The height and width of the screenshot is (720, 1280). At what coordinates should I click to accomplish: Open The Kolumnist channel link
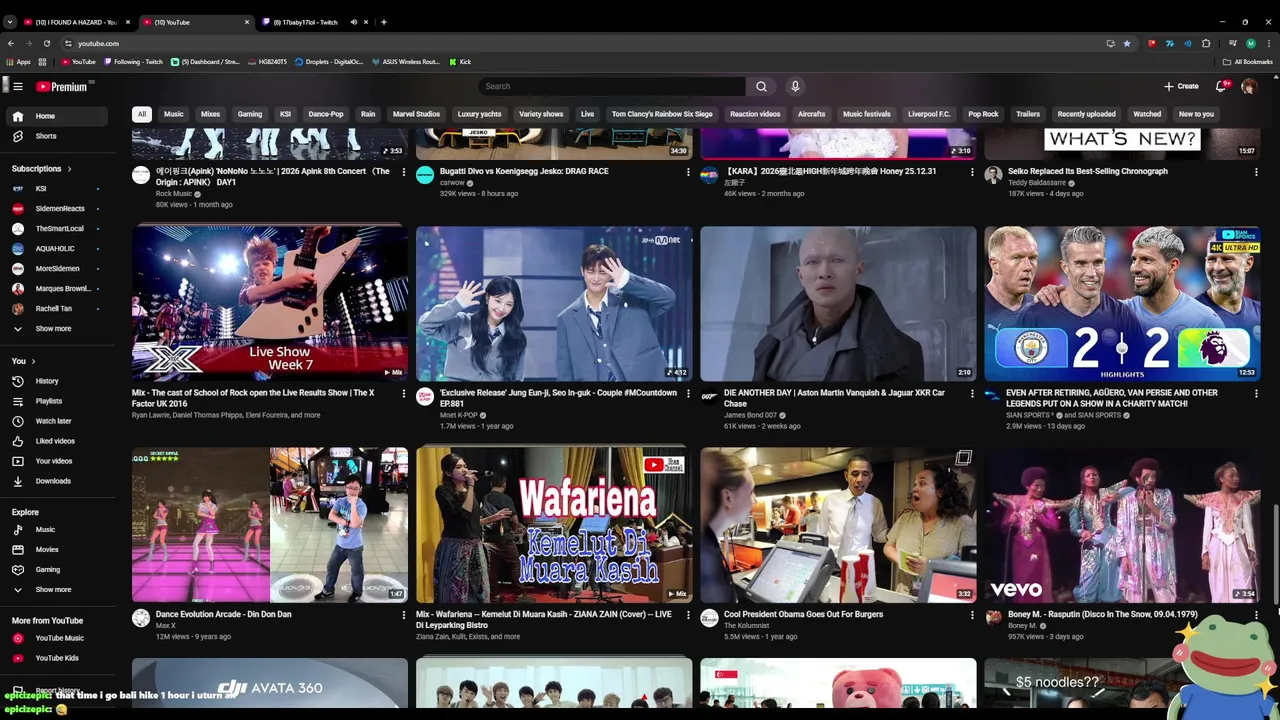click(x=746, y=626)
